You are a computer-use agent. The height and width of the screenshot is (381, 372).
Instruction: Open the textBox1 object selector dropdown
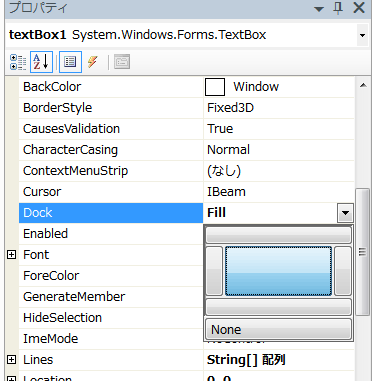click(362, 35)
